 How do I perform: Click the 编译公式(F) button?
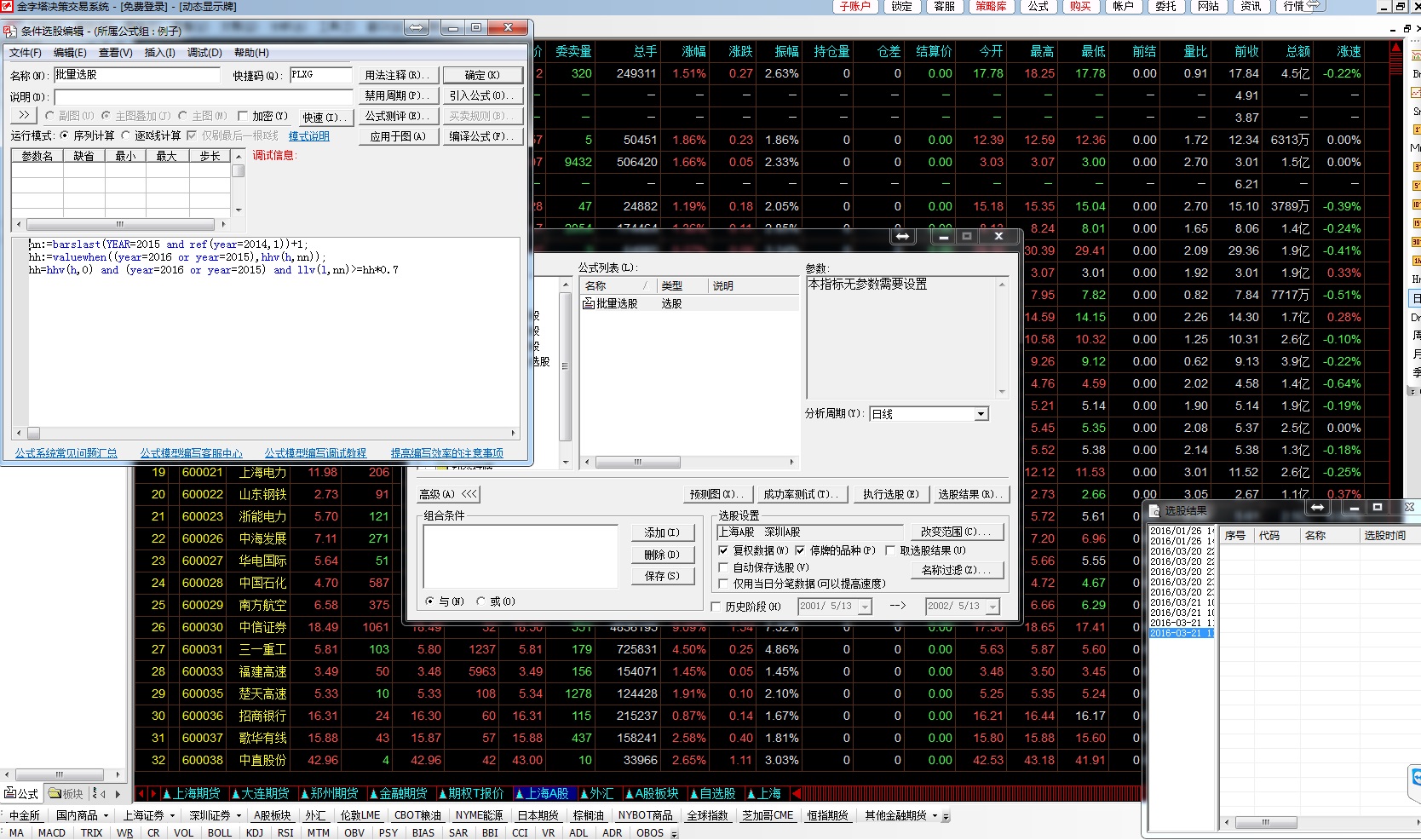(482, 136)
